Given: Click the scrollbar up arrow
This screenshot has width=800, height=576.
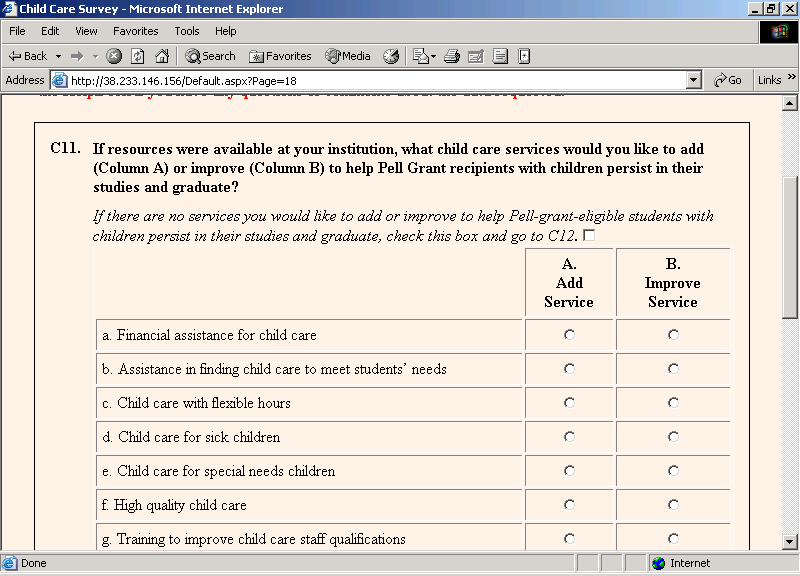Looking at the screenshot, I should 790,104.
